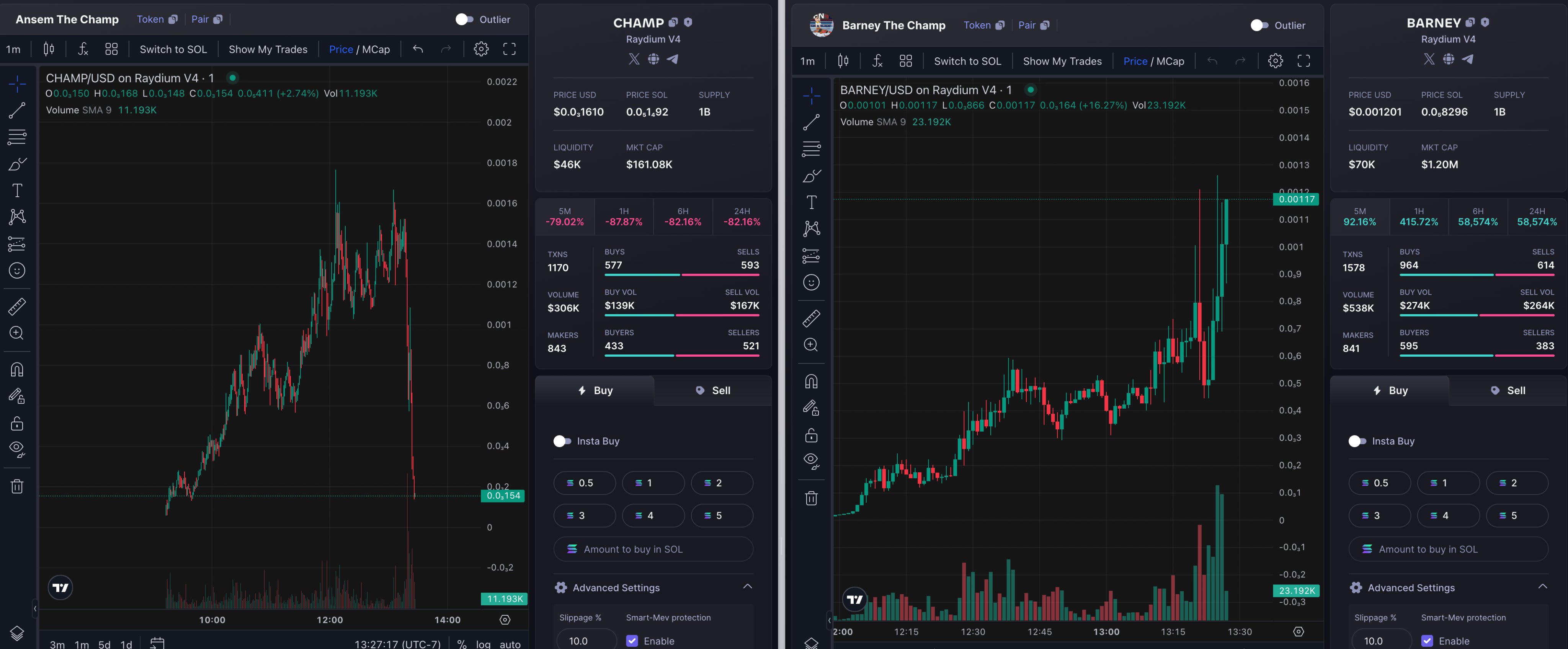The height and width of the screenshot is (649, 1568).
Task: Click Switch to SOL on CHAMP chart
Action: click(x=173, y=49)
